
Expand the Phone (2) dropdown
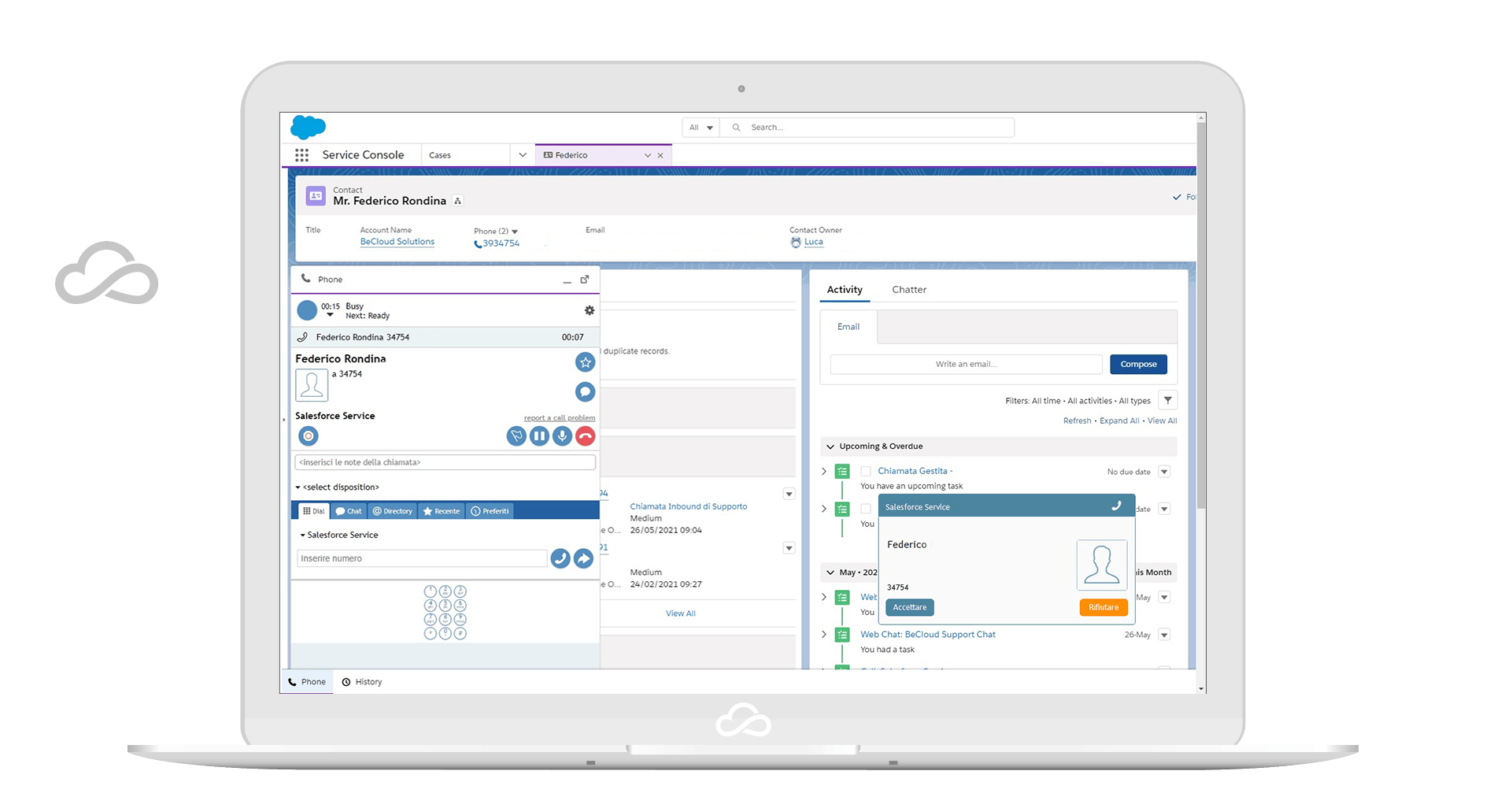515,232
